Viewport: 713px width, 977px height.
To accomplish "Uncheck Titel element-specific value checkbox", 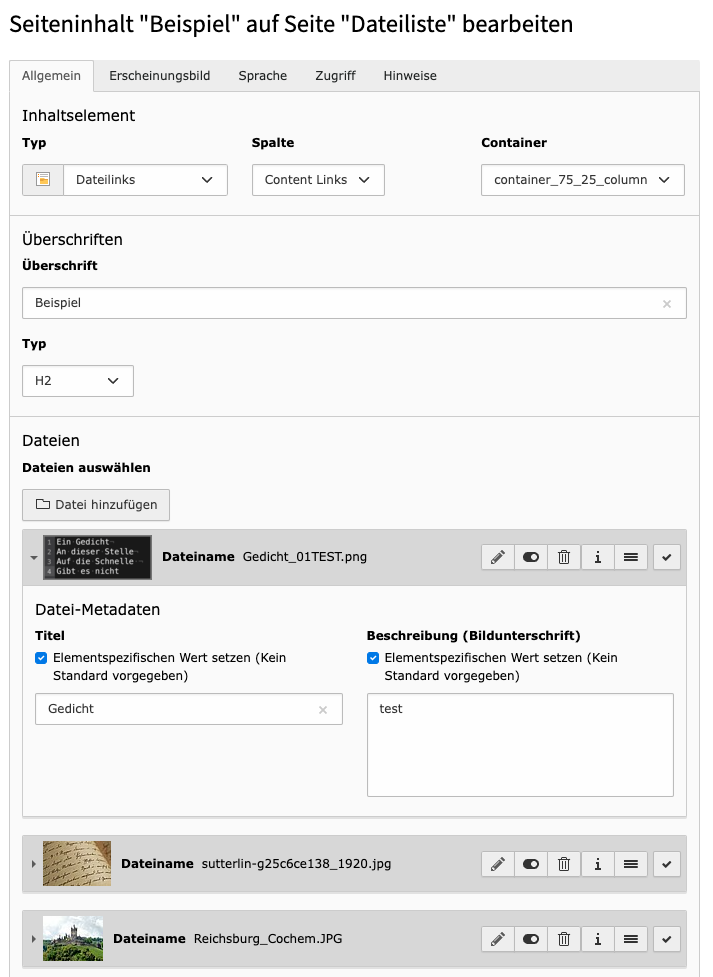I will [x=41, y=658].
